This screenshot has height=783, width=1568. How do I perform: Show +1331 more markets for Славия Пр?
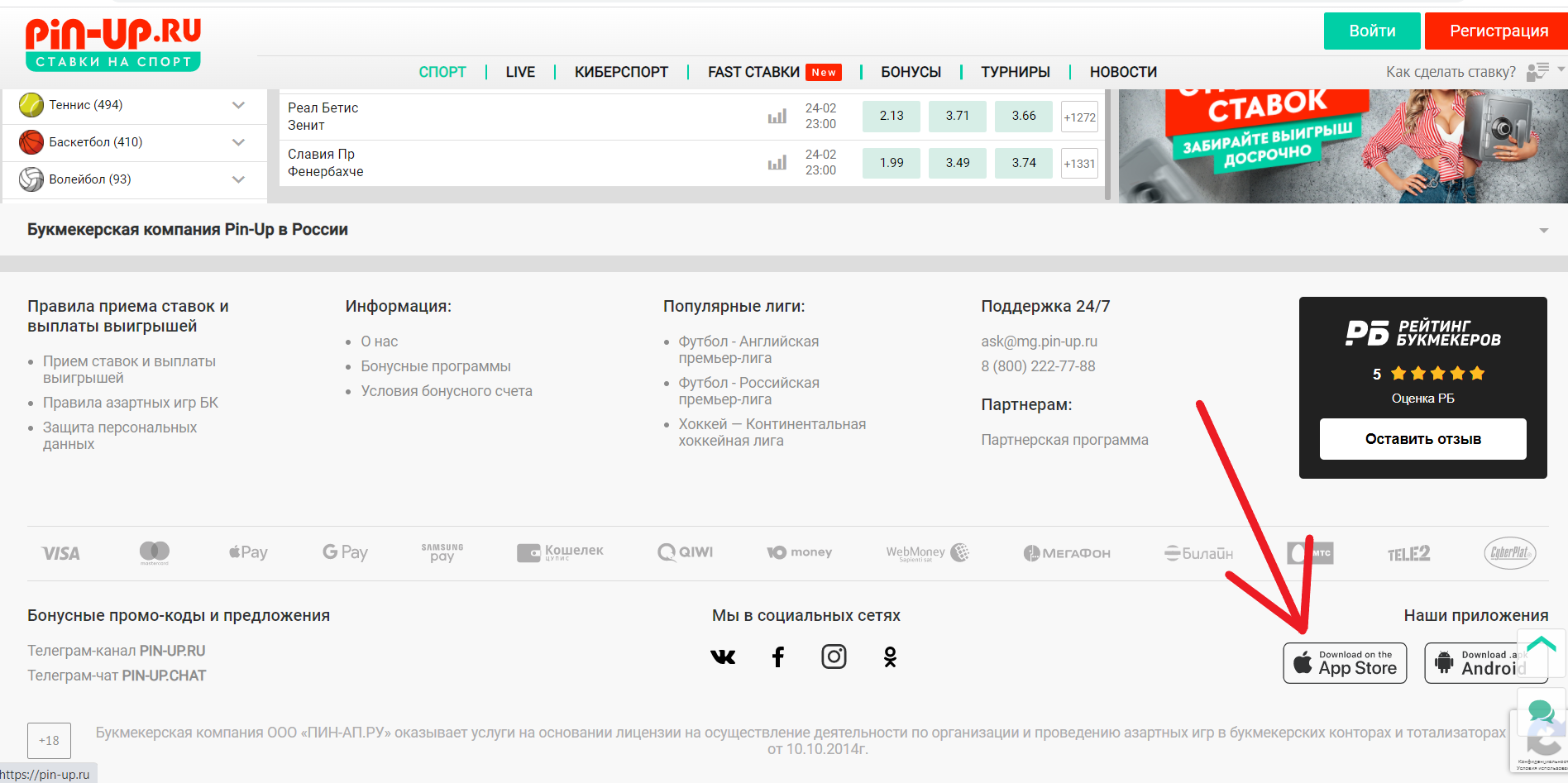[1079, 163]
